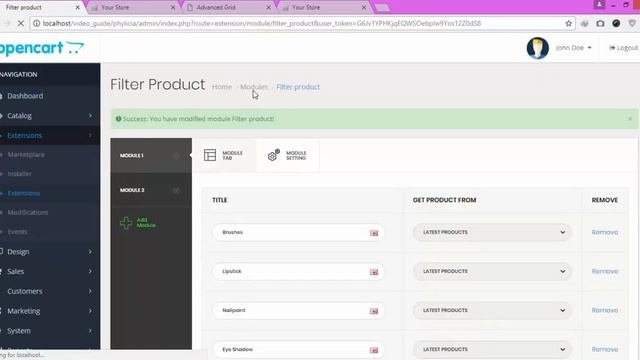Remove the Nailpaint tab row
The height and width of the screenshot is (360, 640).
[x=605, y=311]
